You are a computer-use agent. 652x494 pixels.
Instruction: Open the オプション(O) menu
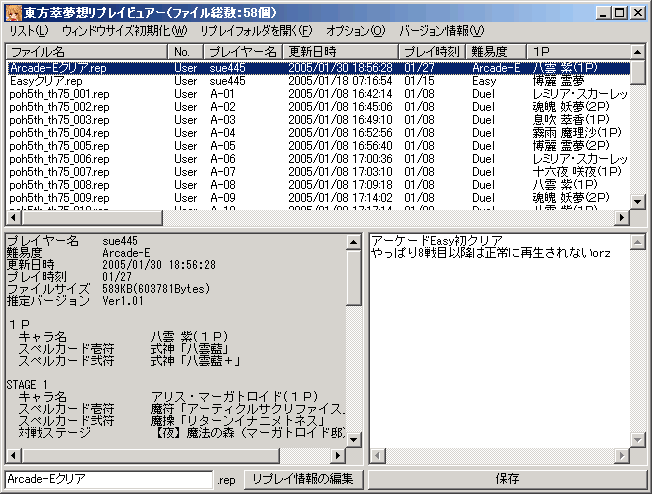(x=356, y=31)
